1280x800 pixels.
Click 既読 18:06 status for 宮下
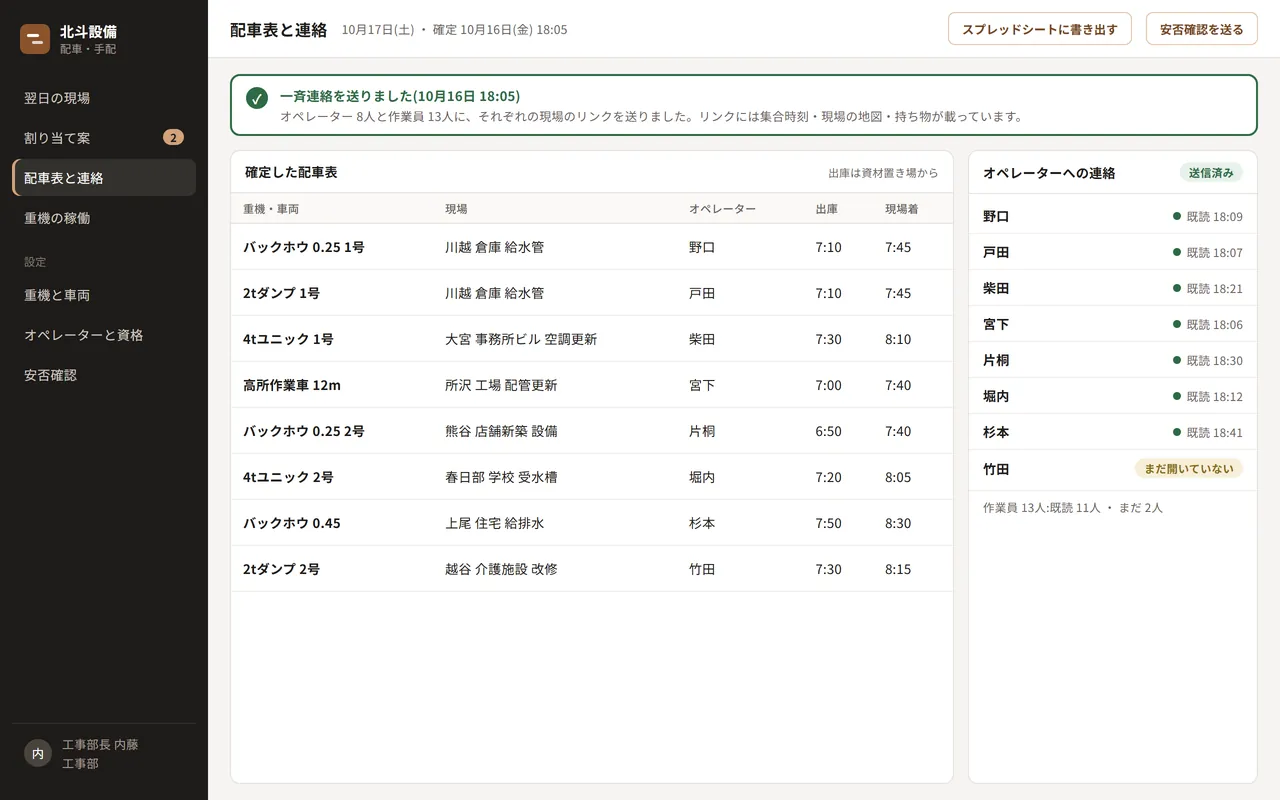tap(1208, 324)
